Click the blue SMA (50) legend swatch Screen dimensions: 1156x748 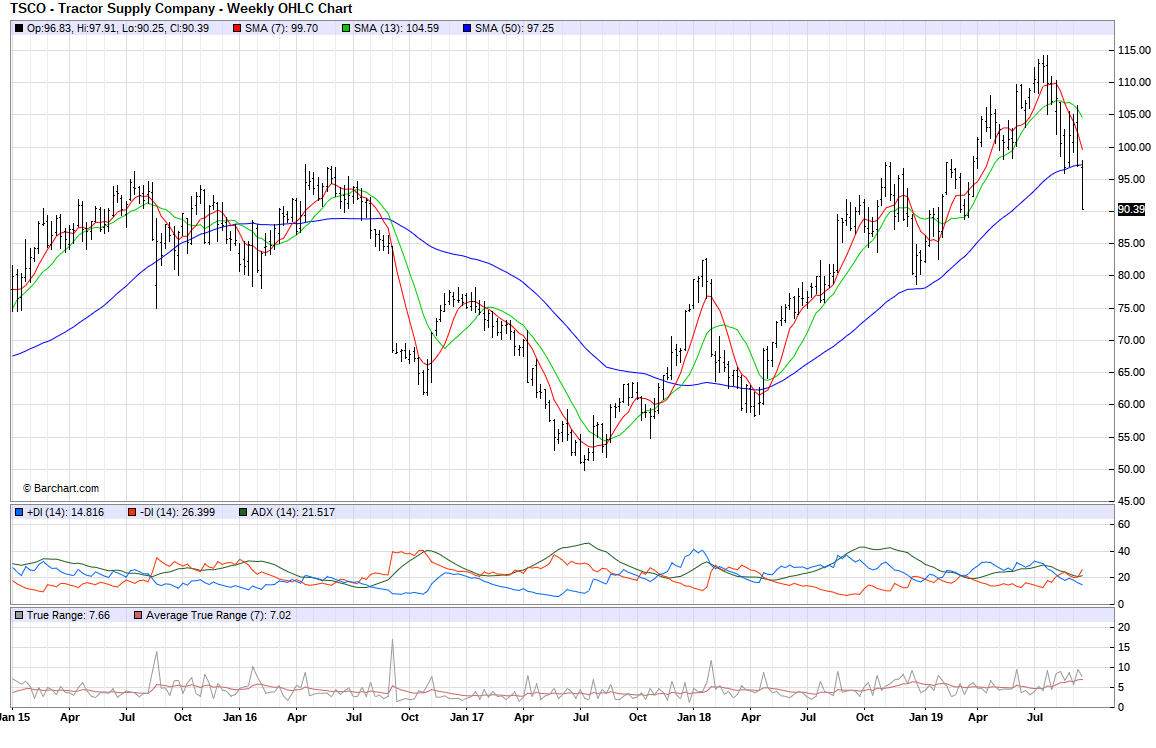(x=467, y=28)
